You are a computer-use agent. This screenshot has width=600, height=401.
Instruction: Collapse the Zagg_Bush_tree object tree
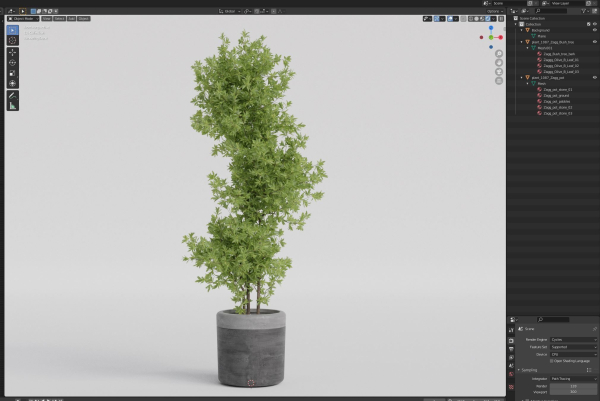(x=522, y=42)
